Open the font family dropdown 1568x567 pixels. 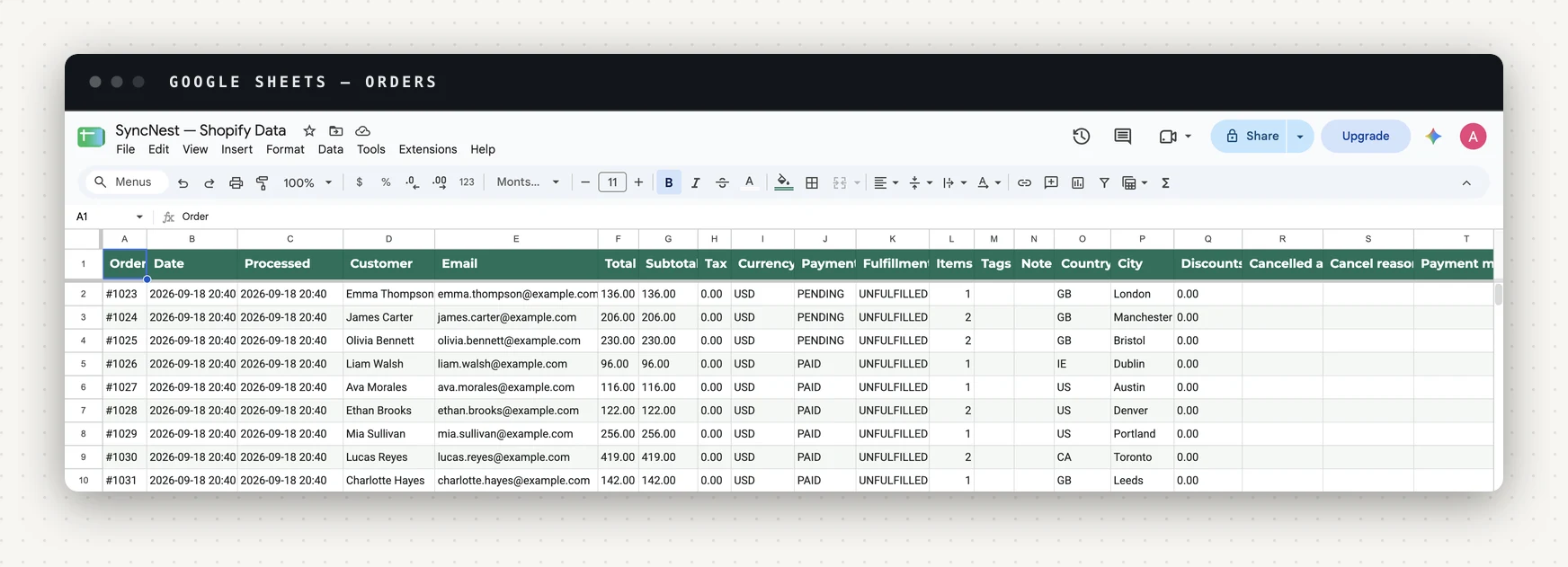pyautogui.click(x=528, y=182)
